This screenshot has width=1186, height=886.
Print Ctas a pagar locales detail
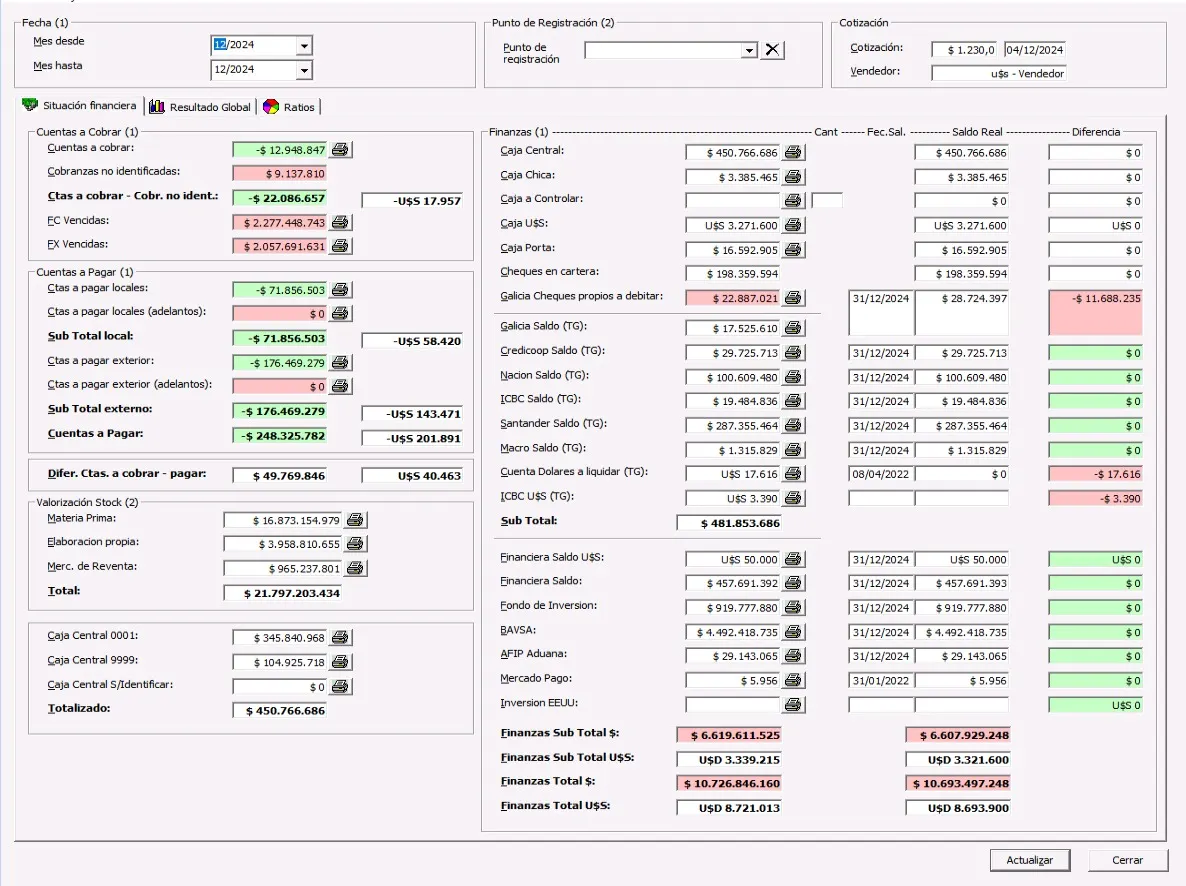[340, 290]
